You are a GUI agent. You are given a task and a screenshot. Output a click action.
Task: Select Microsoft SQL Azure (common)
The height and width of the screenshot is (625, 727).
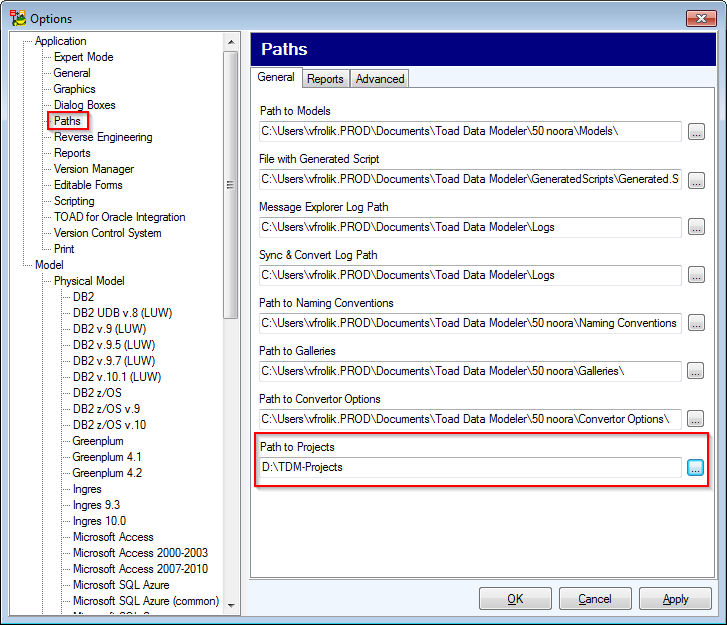pos(146,601)
